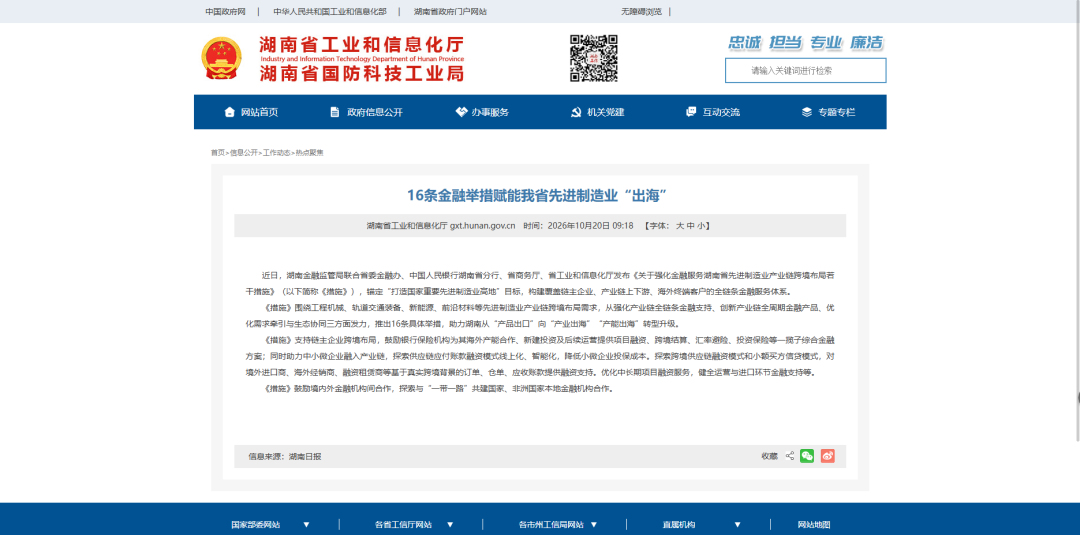The width and height of the screenshot is (1080, 535).
Task: Share article via green WeChat icon
Action: click(x=807, y=456)
